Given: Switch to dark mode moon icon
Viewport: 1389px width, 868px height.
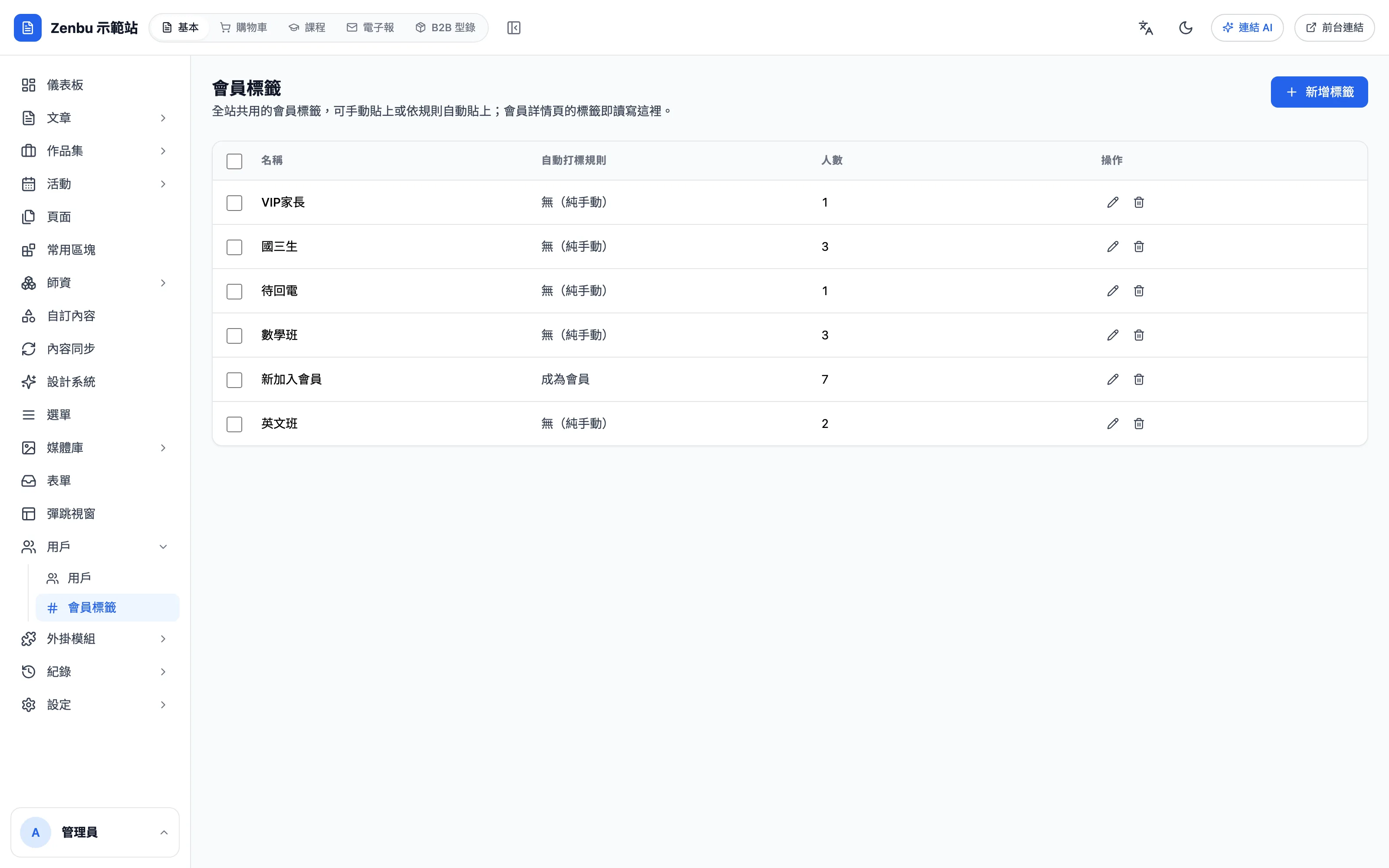Looking at the screenshot, I should point(1186,27).
